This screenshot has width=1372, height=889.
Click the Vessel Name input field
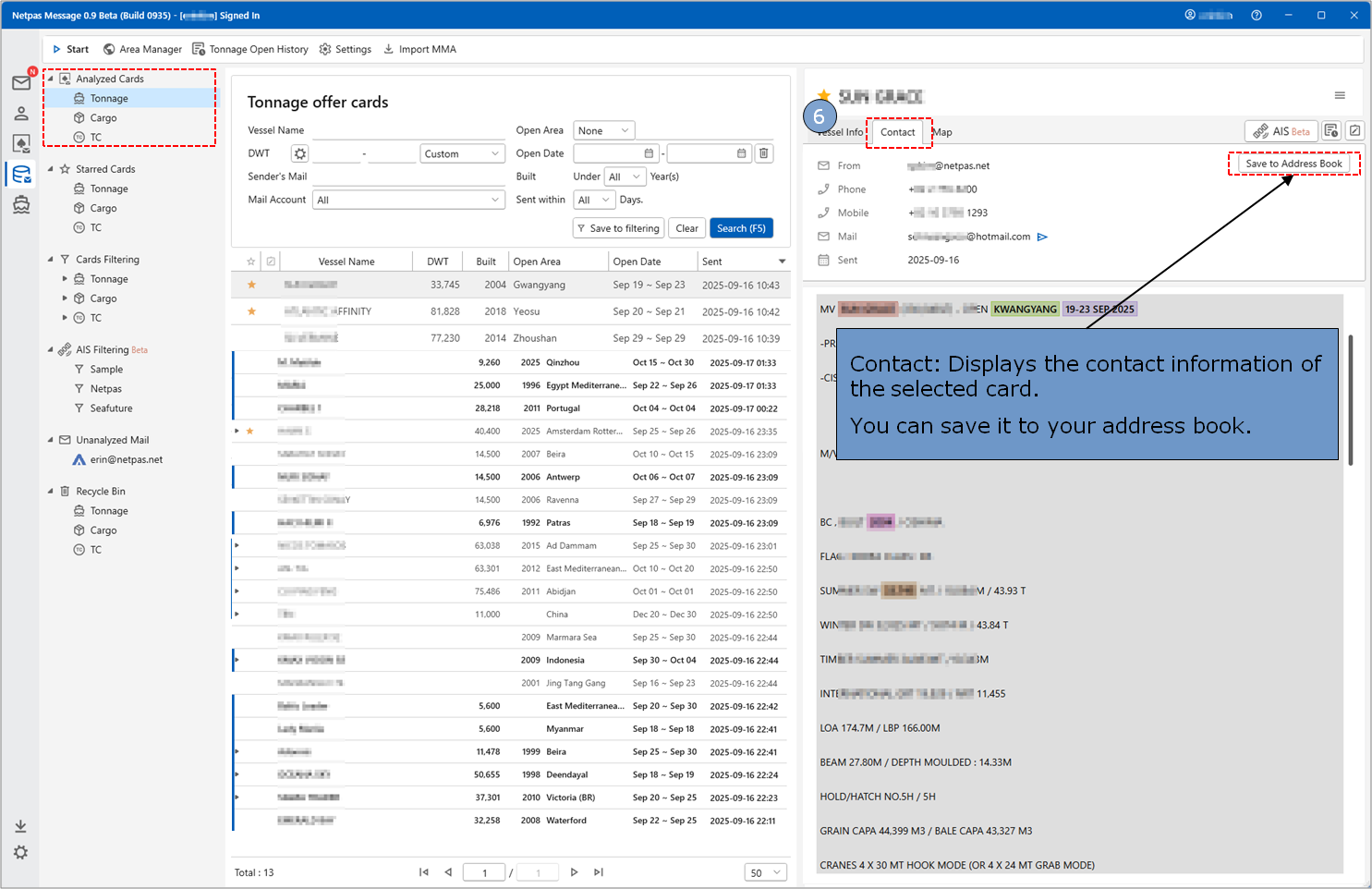tap(407, 130)
